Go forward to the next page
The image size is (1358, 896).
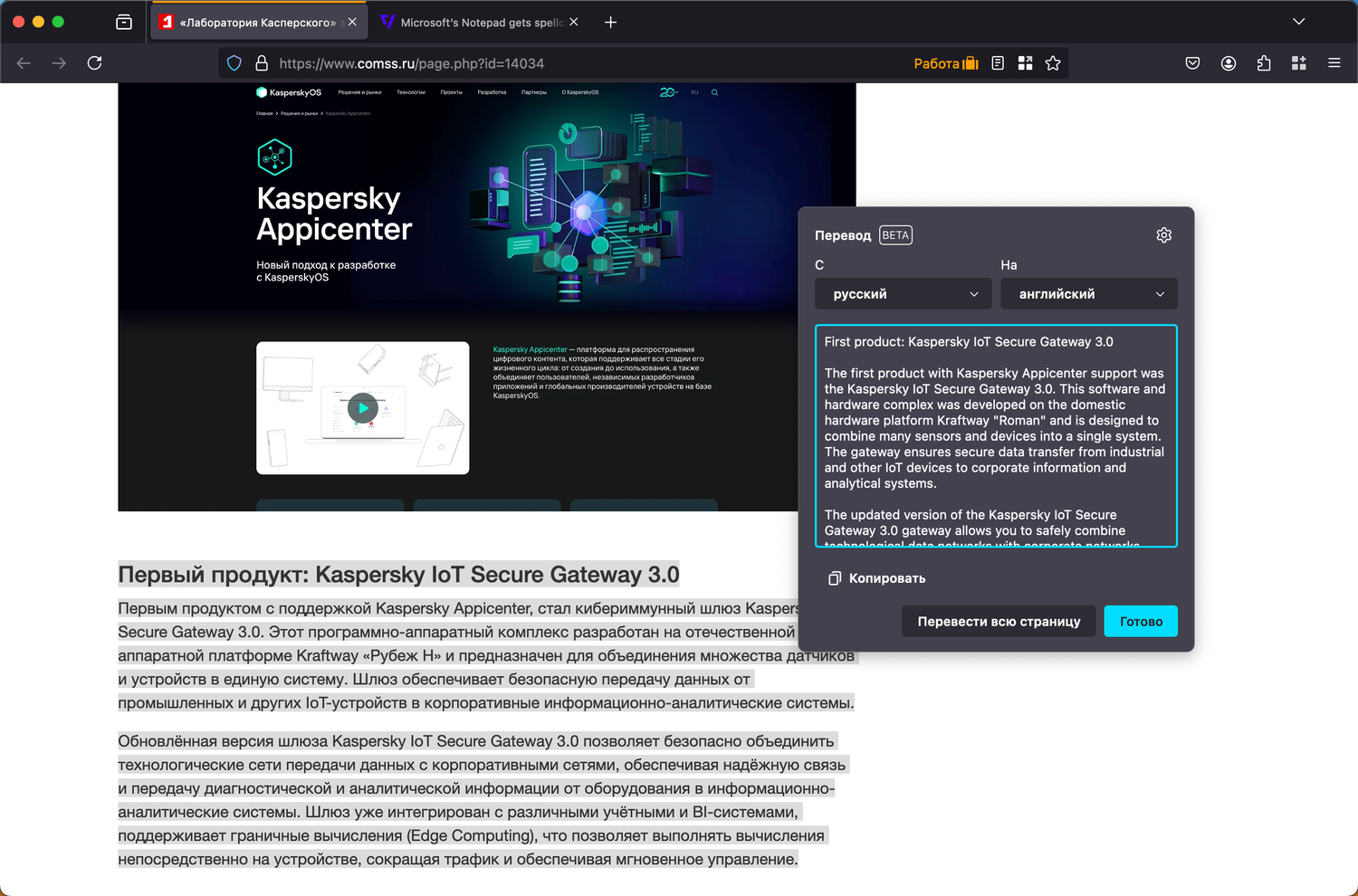click(59, 63)
